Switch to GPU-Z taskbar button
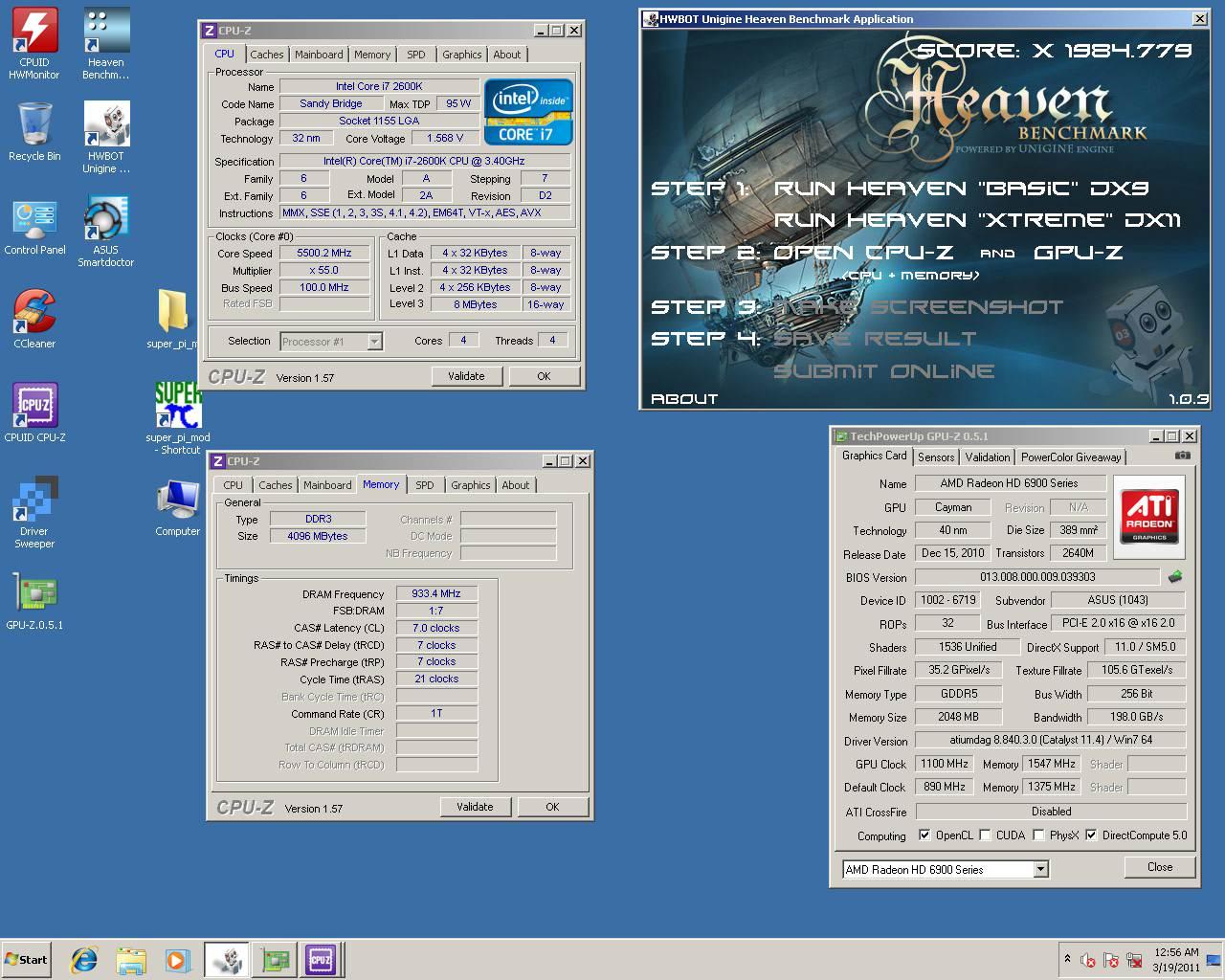 275,959
